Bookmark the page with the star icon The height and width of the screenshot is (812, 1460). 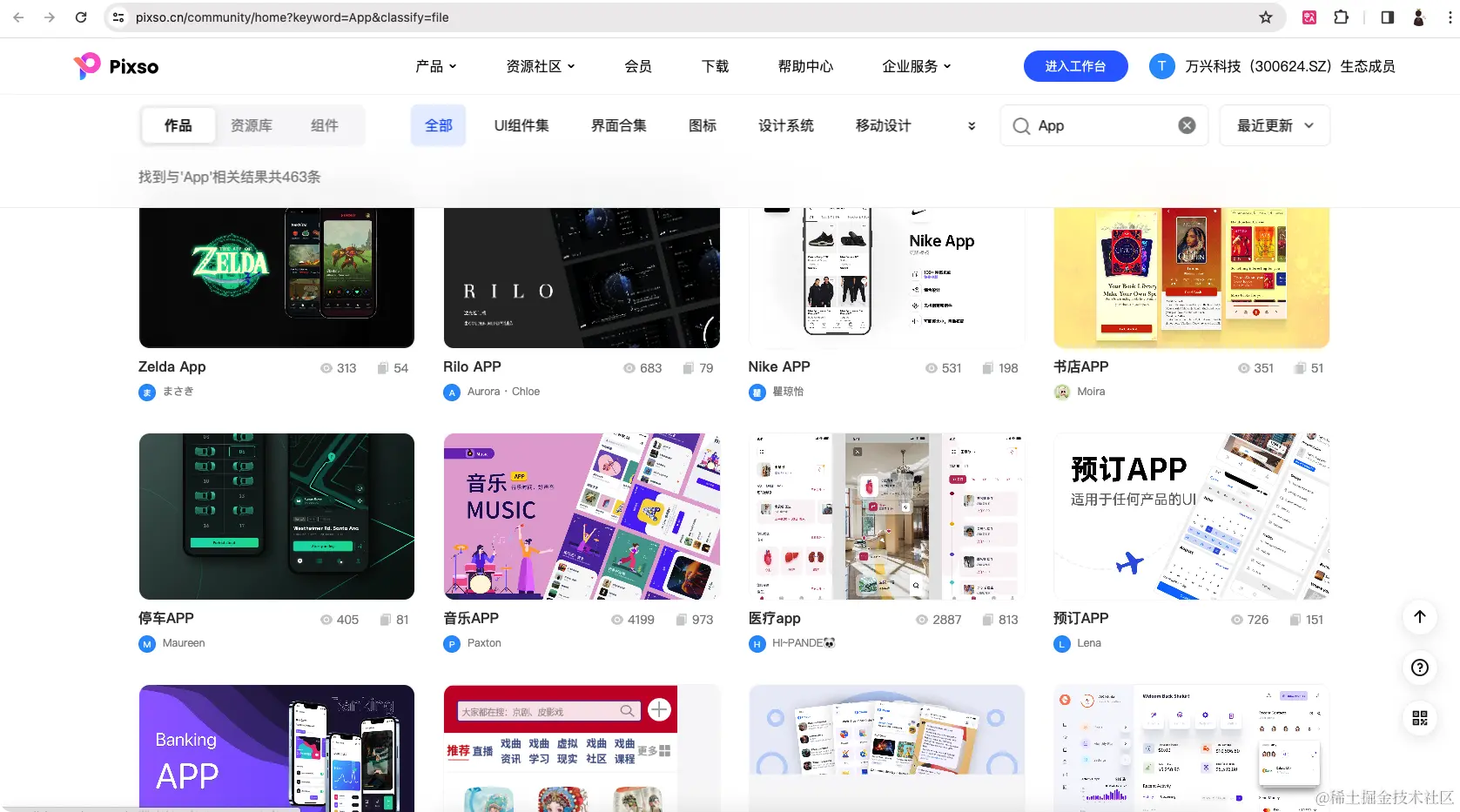[x=1266, y=17]
